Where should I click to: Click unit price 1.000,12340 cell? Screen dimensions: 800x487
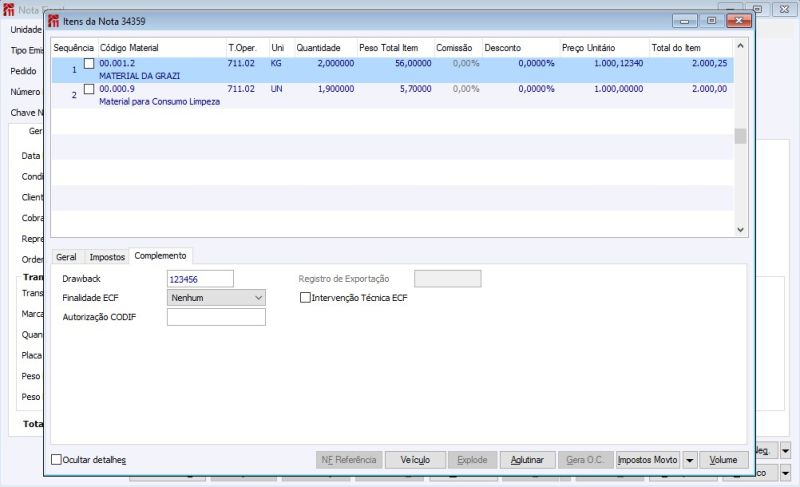618,63
